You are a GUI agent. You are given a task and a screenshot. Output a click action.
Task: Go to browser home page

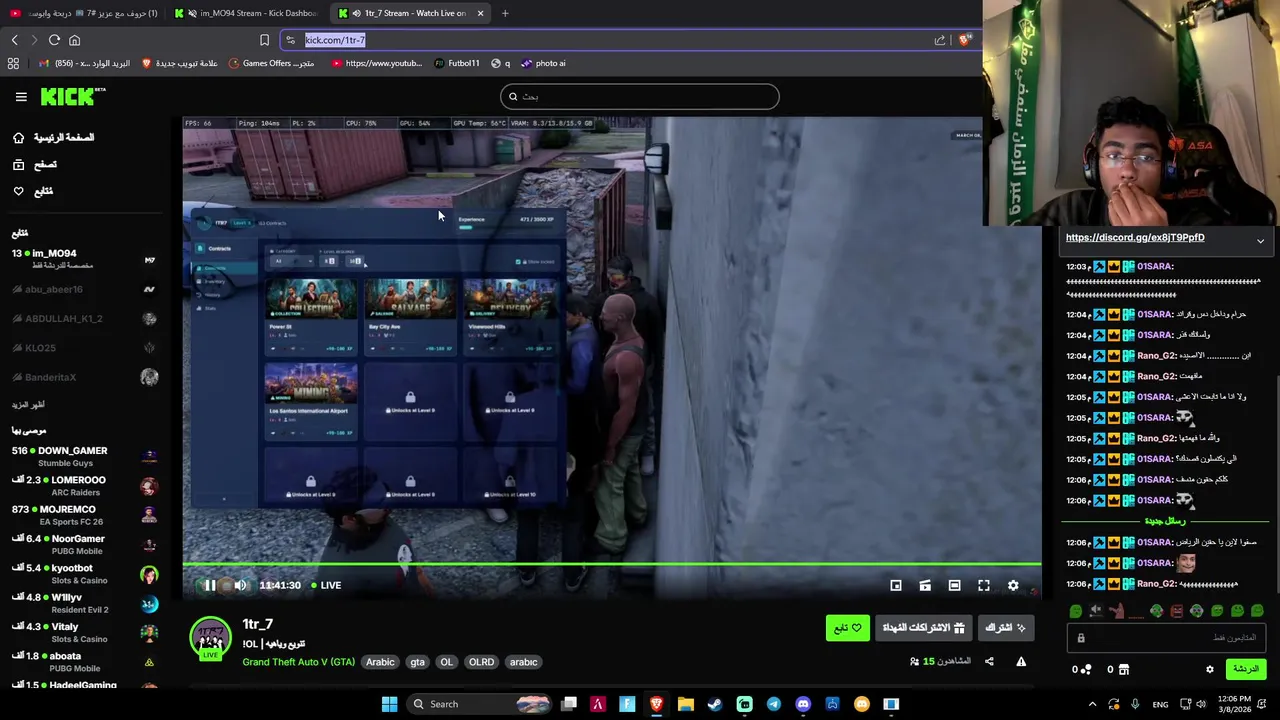tap(74, 40)
